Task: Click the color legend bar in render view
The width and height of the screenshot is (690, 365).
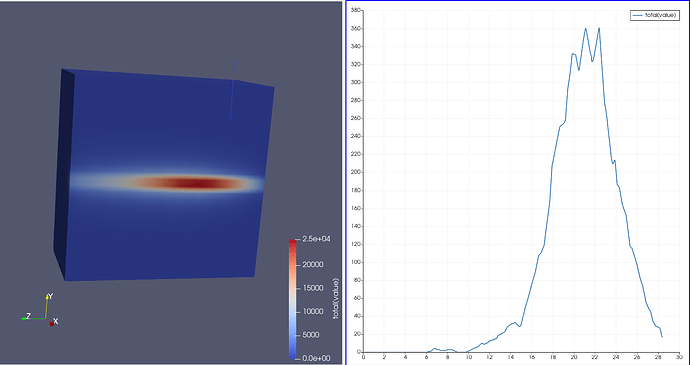Action: coord(292,299)
